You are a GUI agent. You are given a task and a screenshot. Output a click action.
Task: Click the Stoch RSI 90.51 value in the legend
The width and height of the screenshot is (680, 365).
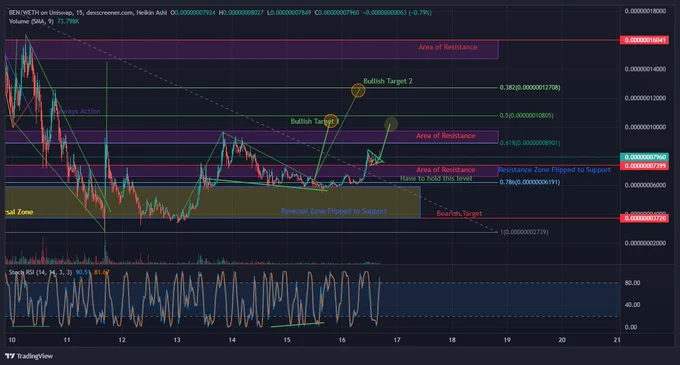pyautogui.click(x=82, y=272)
